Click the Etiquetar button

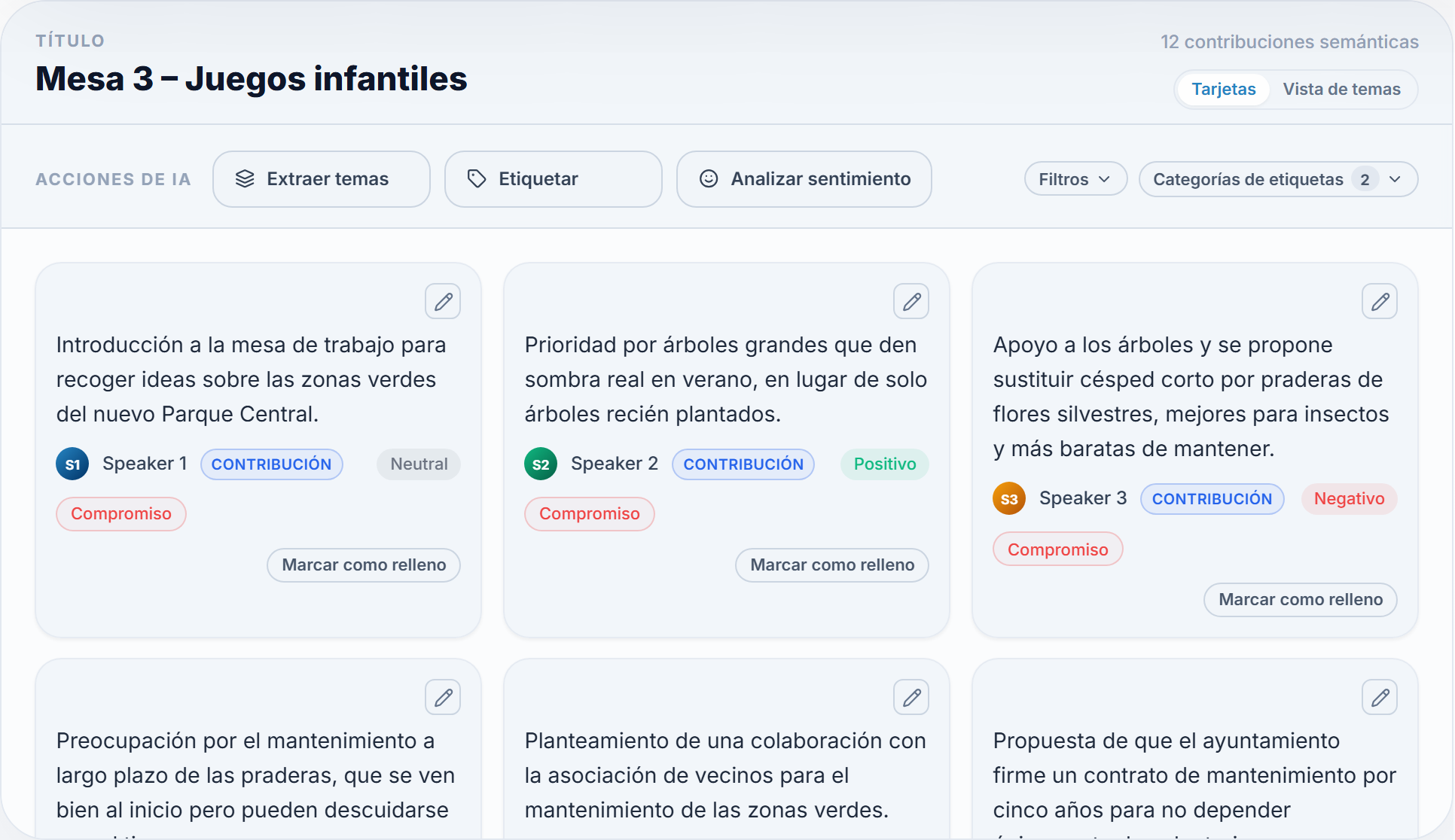pos(554,179)
